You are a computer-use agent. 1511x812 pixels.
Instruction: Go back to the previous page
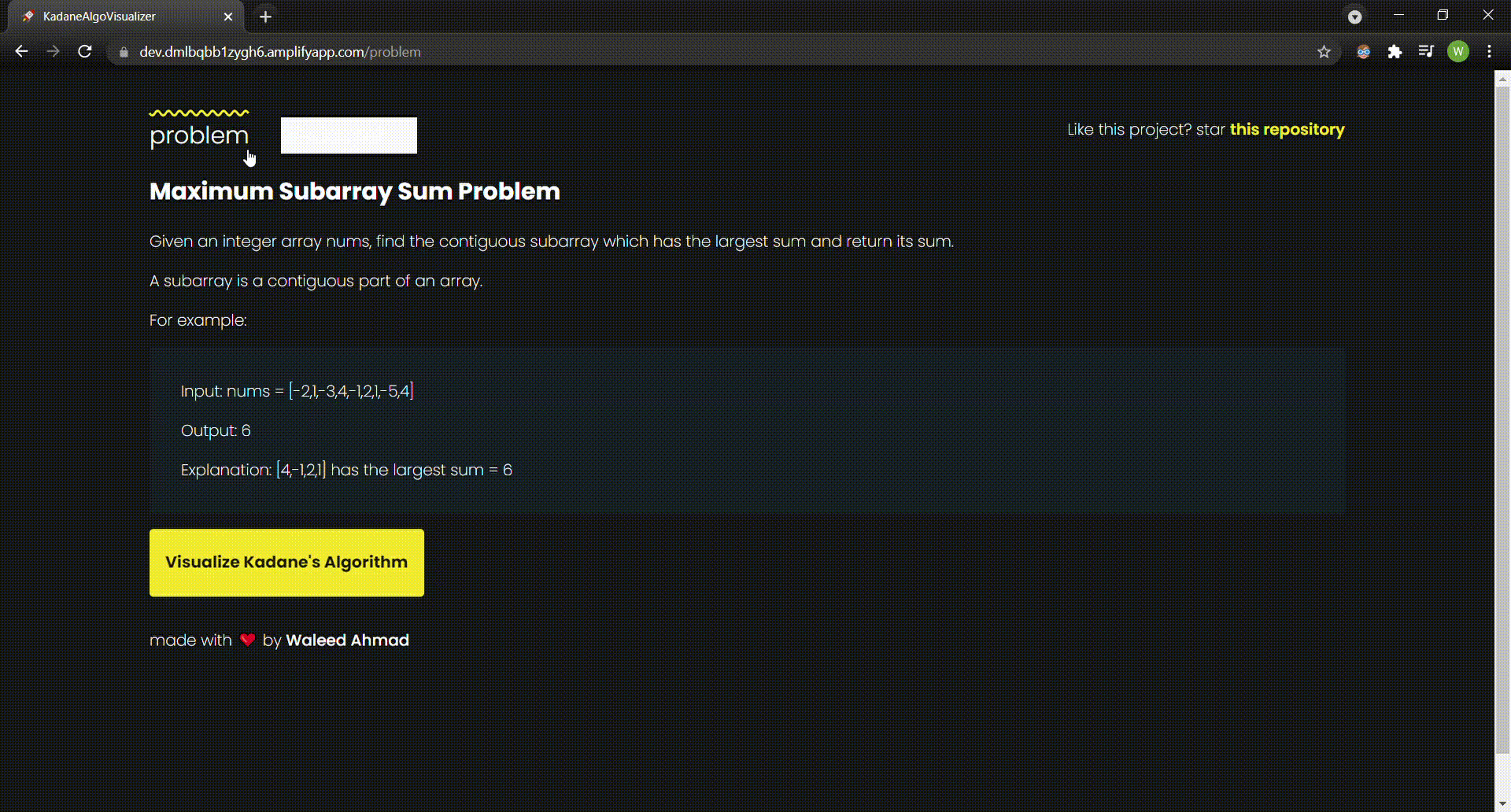tap(21, 52)
